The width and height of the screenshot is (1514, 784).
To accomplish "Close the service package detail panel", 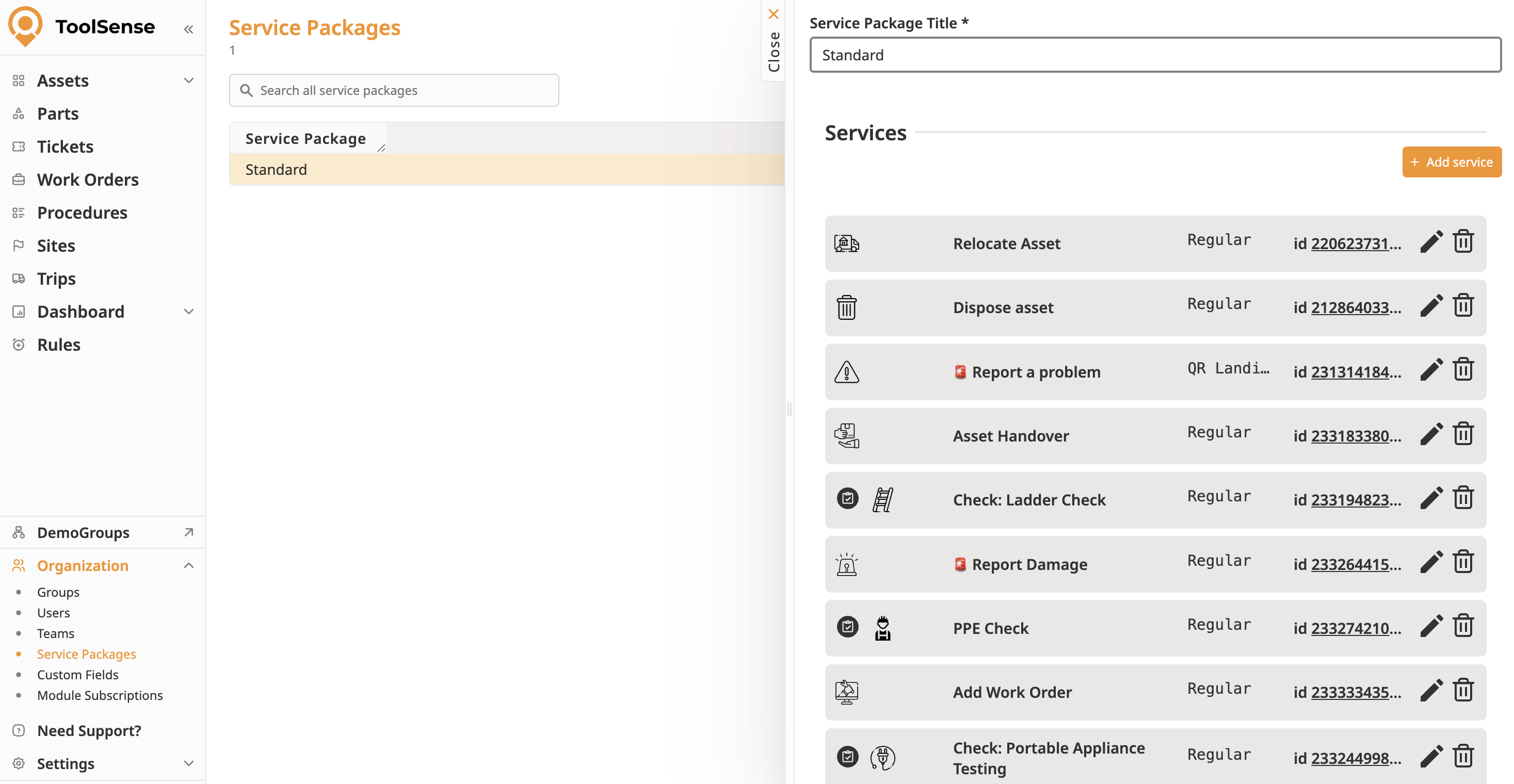I will tap(773, 14).
